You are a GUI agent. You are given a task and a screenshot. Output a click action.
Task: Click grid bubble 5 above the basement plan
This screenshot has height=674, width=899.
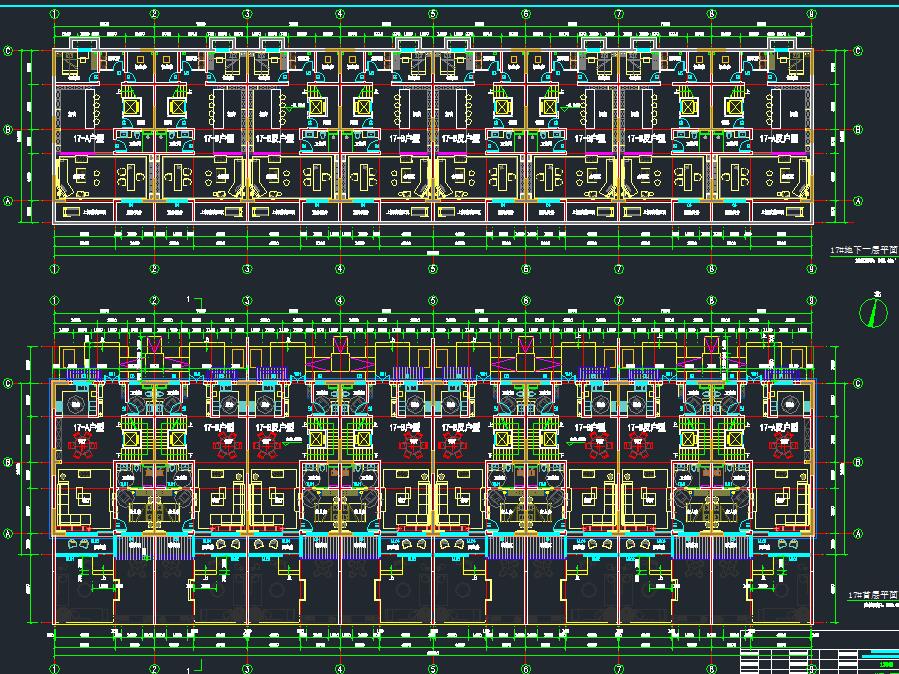pyautogui.click(x=433, y=14)
